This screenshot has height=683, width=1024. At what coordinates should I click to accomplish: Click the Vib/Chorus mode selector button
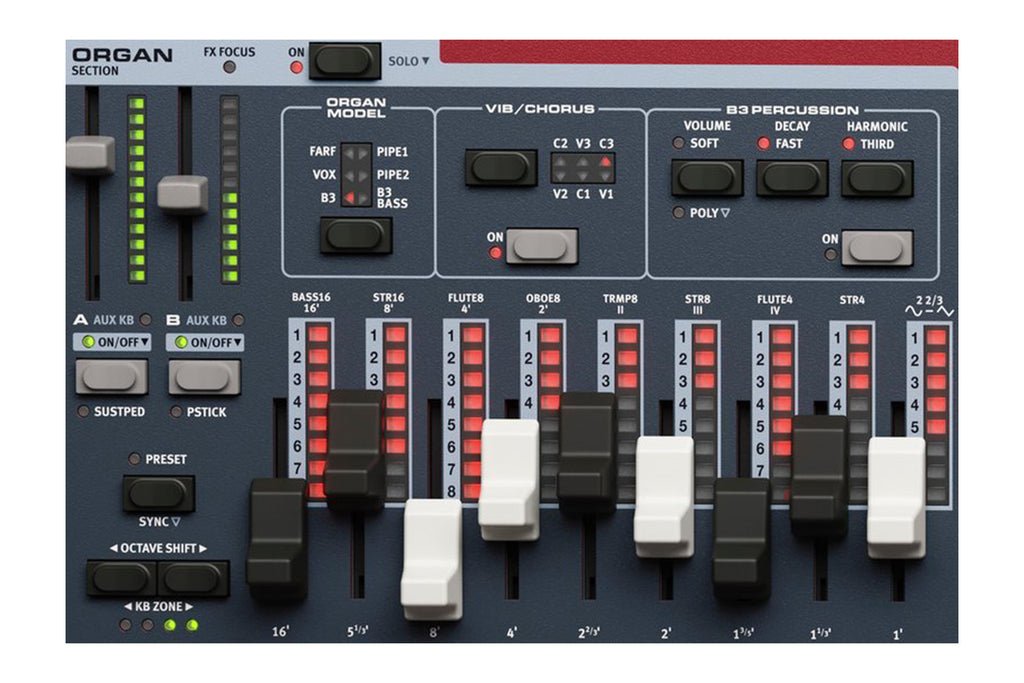pyautogui.click(x=501, y=168)
